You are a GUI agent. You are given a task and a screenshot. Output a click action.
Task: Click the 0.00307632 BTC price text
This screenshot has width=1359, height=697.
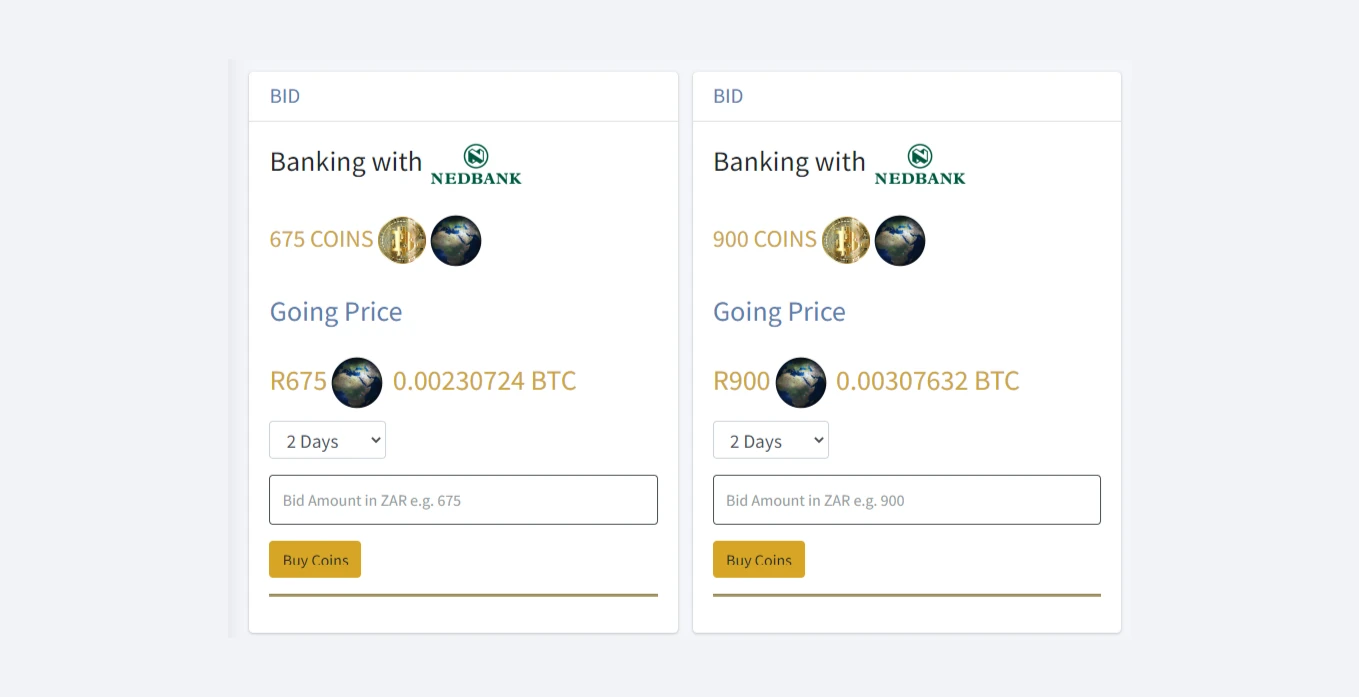(x=928, y=381)
